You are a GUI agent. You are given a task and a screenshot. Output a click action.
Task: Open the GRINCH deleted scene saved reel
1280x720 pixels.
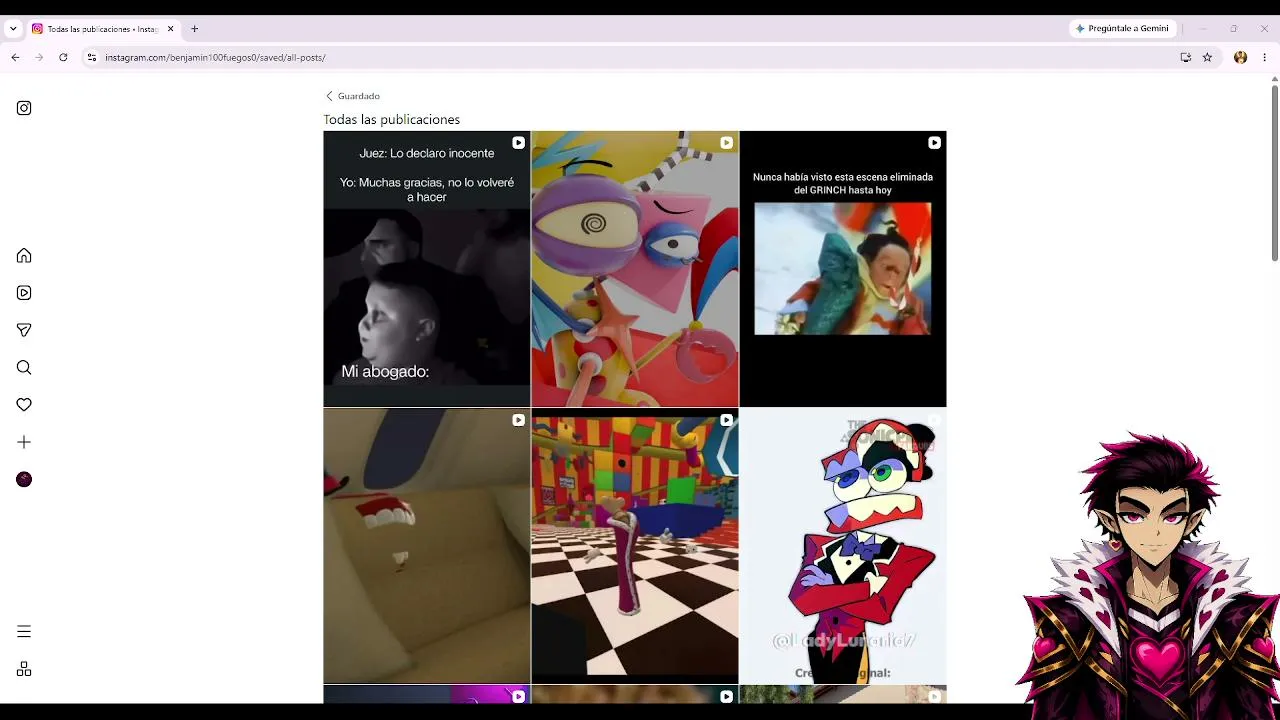click(x=843, y=269)
